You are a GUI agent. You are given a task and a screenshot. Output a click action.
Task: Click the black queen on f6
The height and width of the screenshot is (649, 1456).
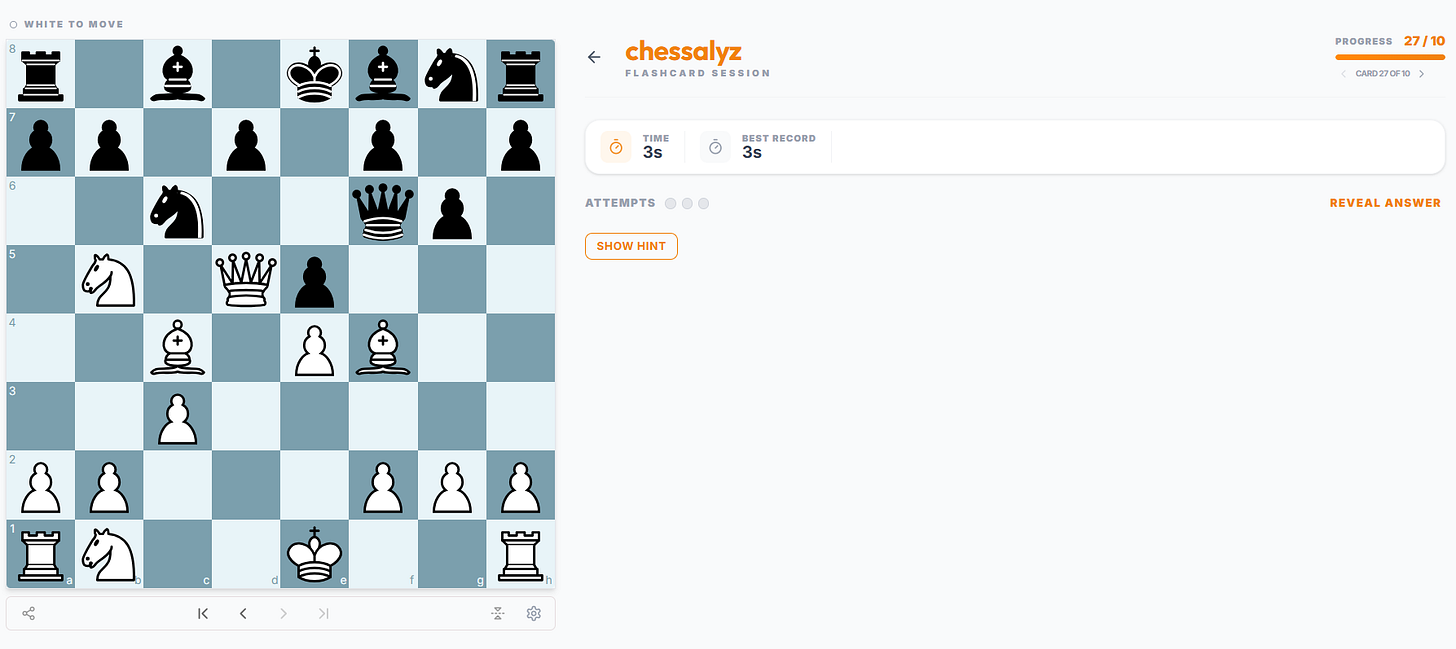pos(383,212)
